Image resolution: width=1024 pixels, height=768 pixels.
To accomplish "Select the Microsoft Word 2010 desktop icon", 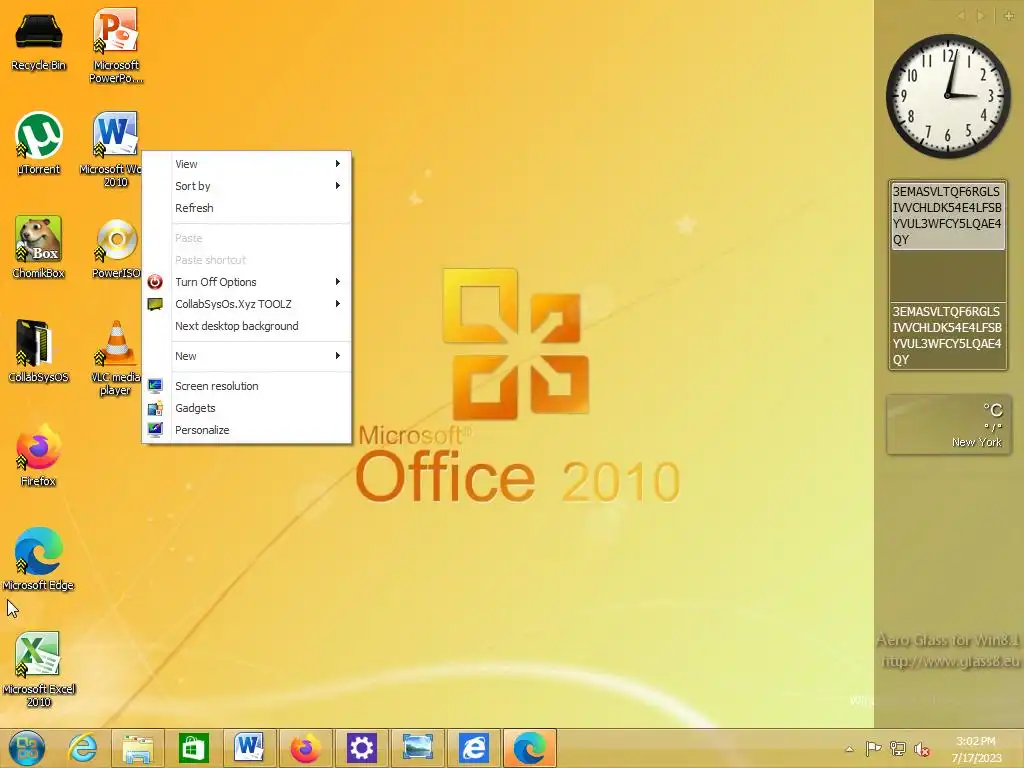I will tap(114, 149).
